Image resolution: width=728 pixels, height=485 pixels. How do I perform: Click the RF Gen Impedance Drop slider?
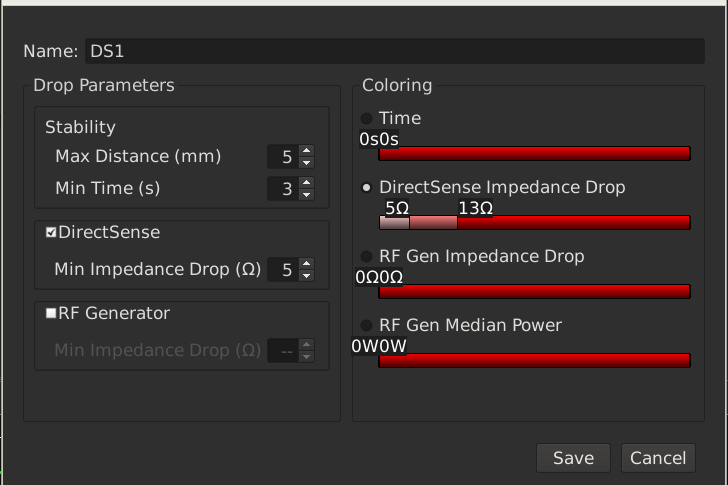click(534, 291)
